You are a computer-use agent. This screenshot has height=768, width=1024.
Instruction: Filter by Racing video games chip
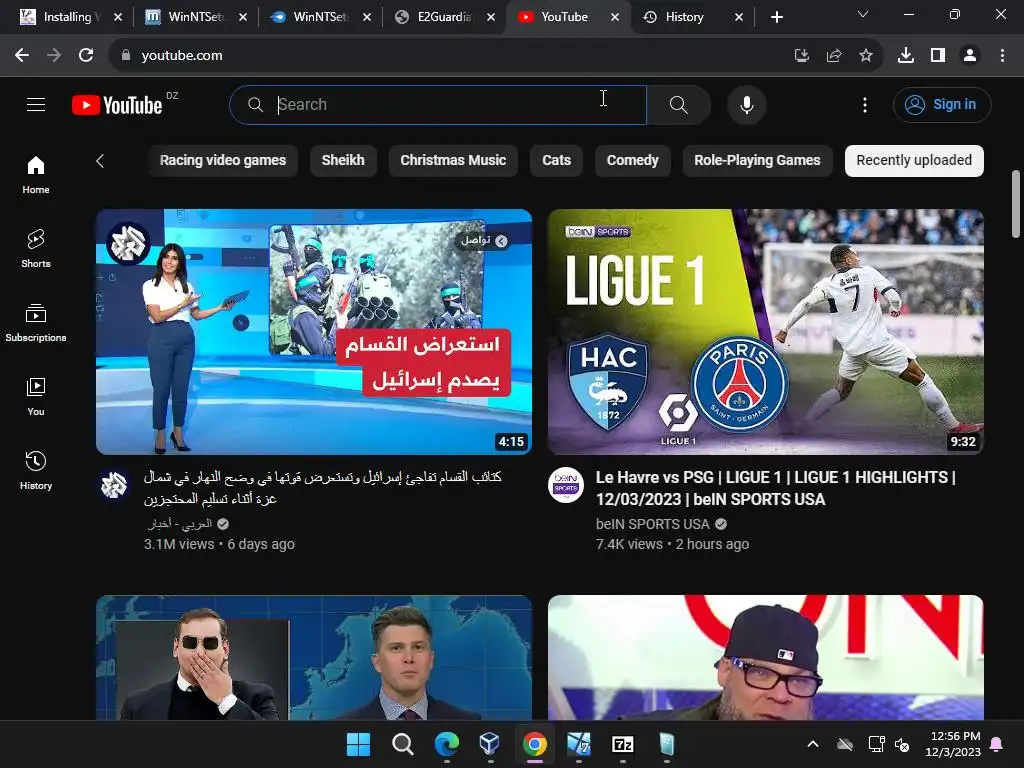pyautogui.click(x=223, y=161)
